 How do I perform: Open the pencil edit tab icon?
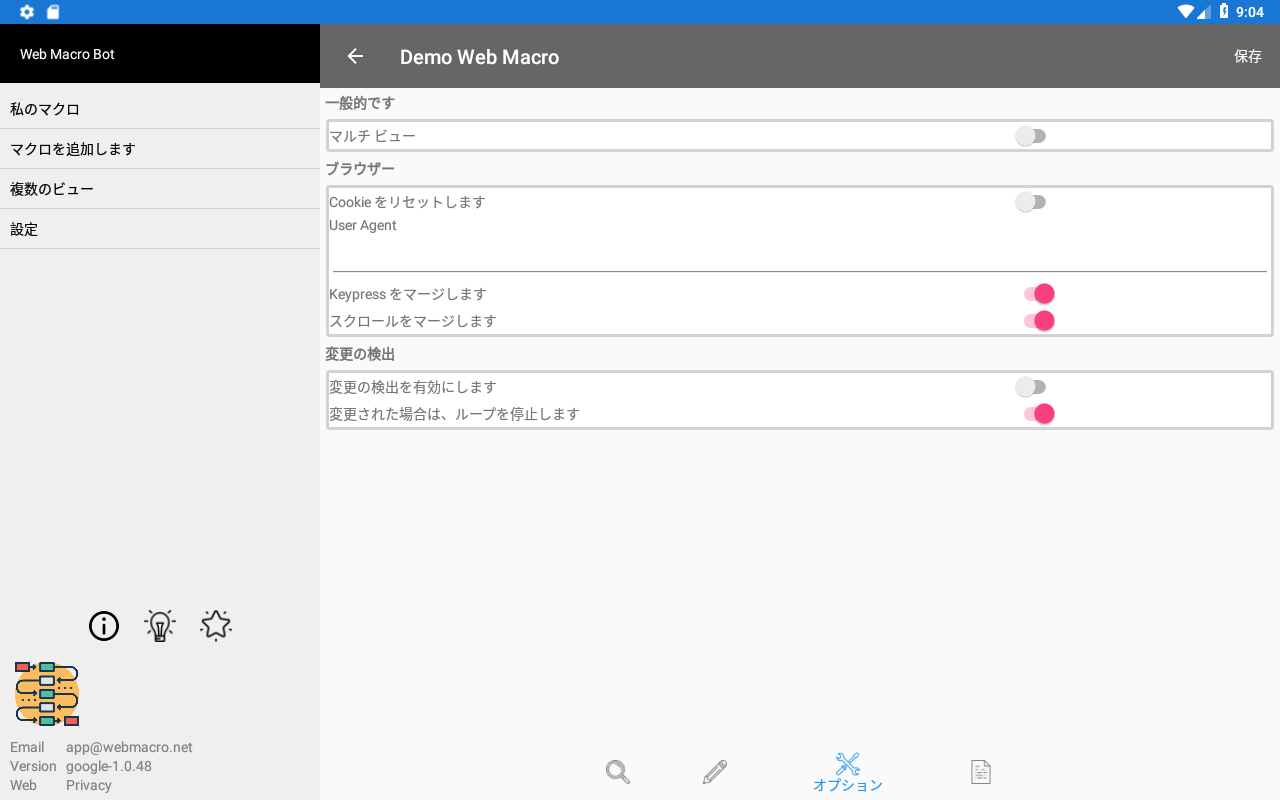tap(714, 772)
